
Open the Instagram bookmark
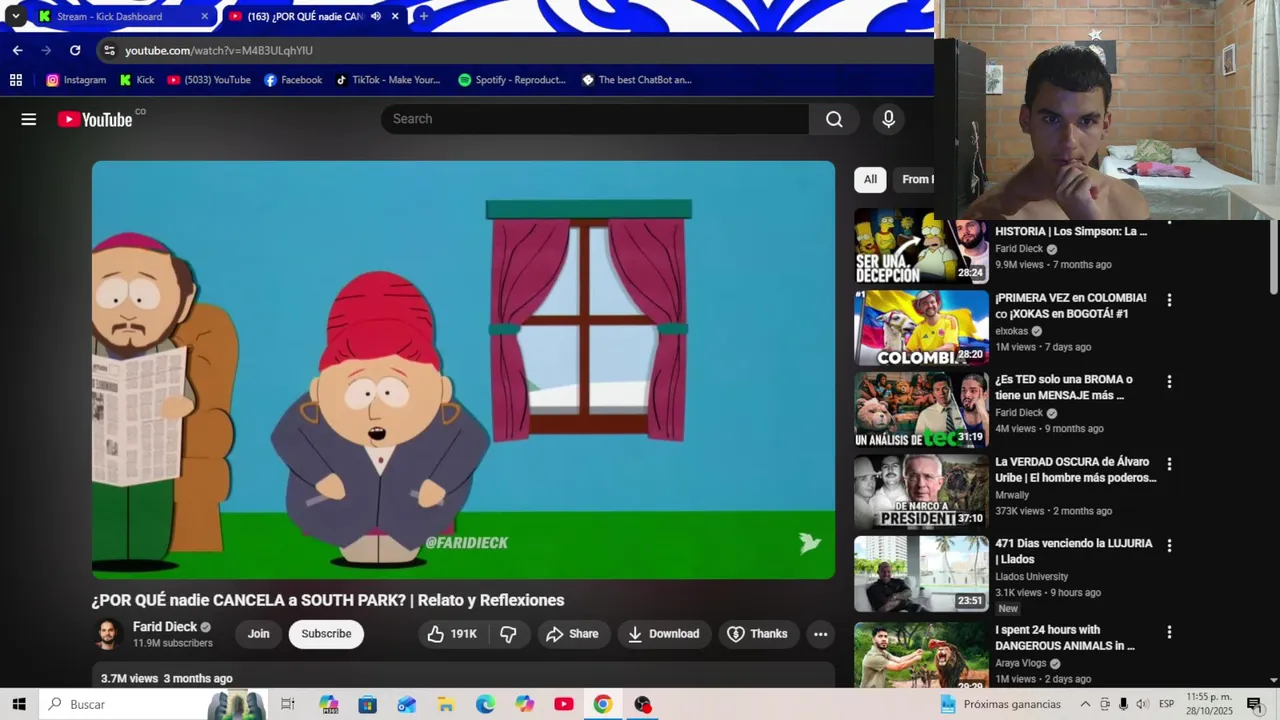[76, 80]
